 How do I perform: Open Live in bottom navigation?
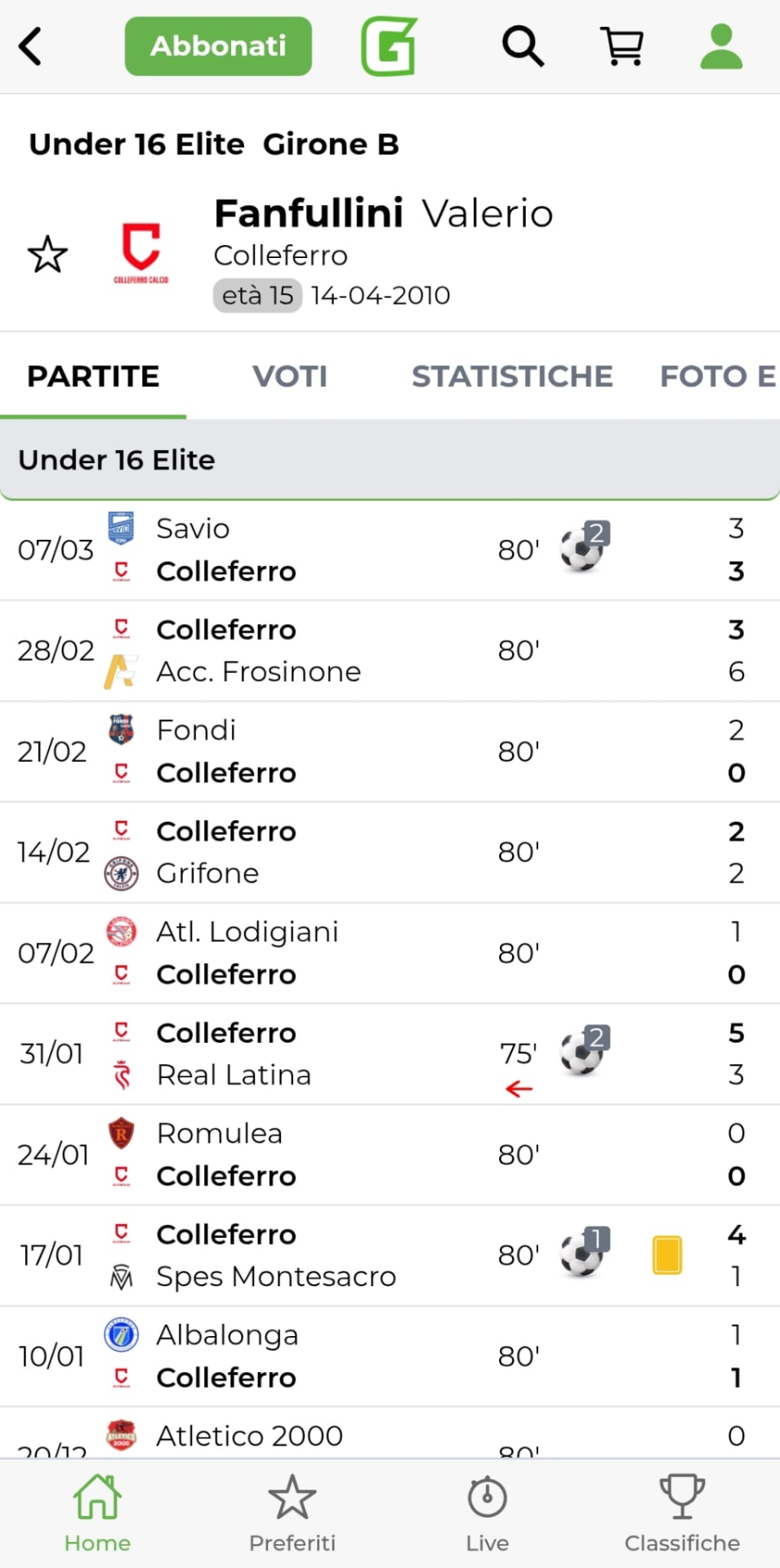coord(488,1512)
